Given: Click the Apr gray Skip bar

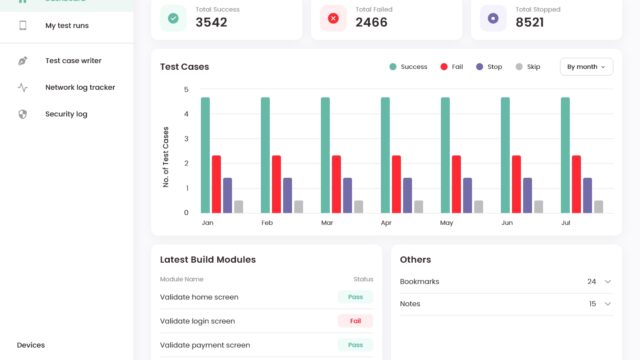Looking at the screenshot, I should point(418,207).
